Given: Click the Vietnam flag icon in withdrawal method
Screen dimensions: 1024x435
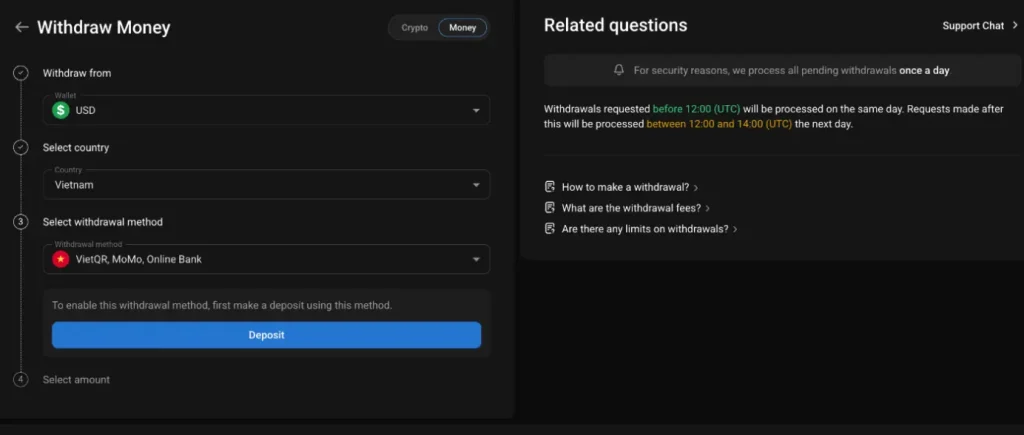Looking at the screenshot, I should coord(61,259).
